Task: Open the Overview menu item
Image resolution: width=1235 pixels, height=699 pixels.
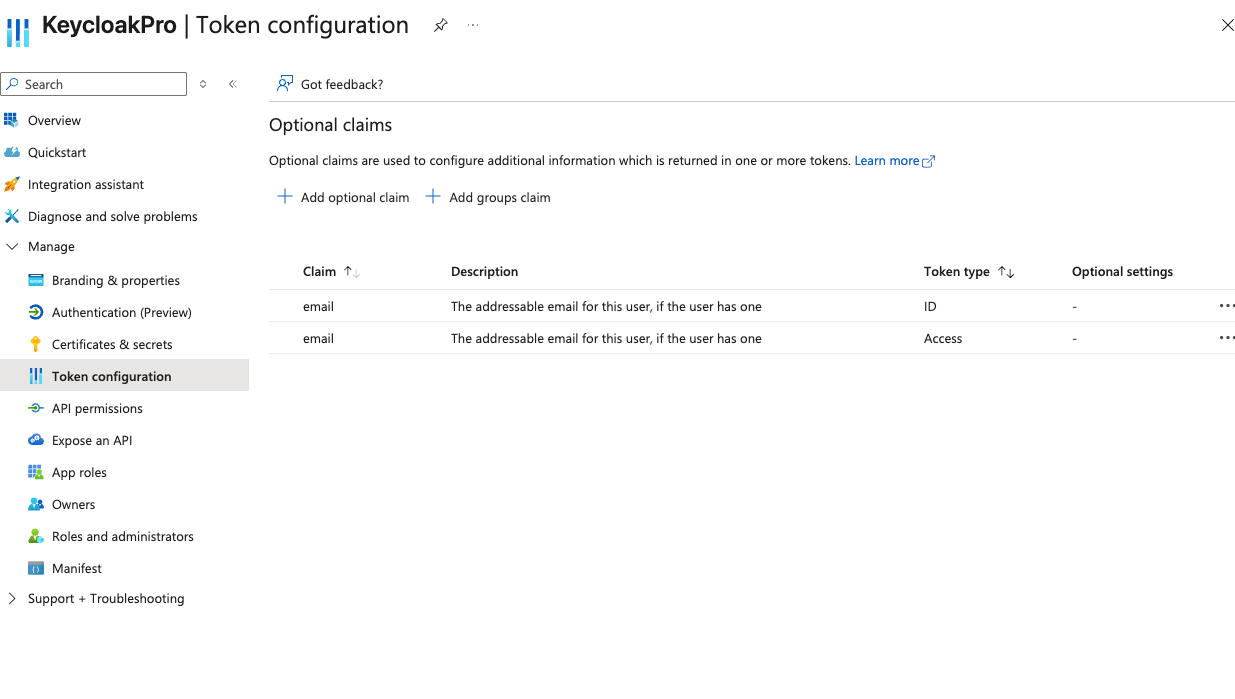Action: click(54, 120)
